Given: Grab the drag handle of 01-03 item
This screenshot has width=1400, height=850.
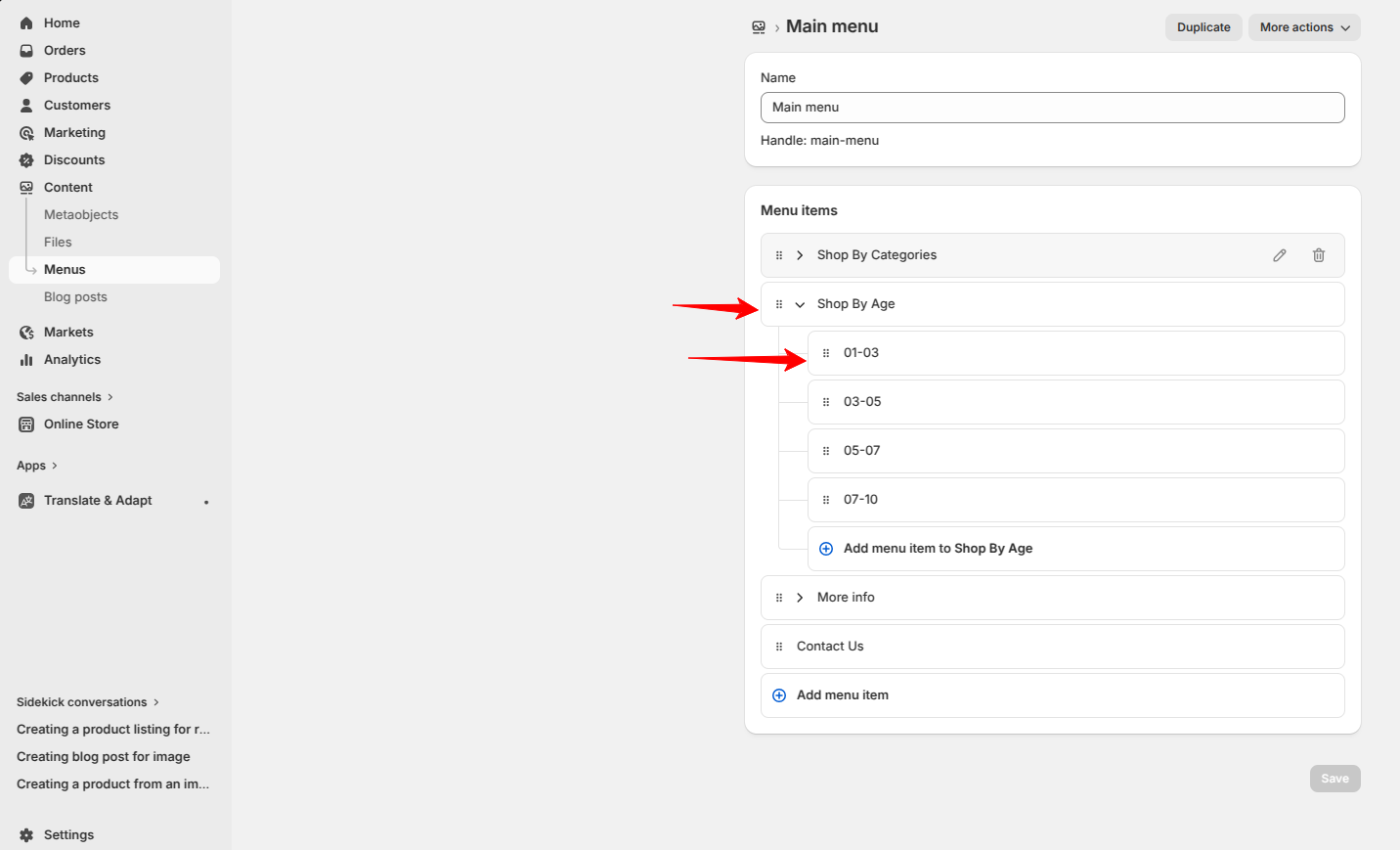Looking at the screenshot, I should [x=826, y=353].
